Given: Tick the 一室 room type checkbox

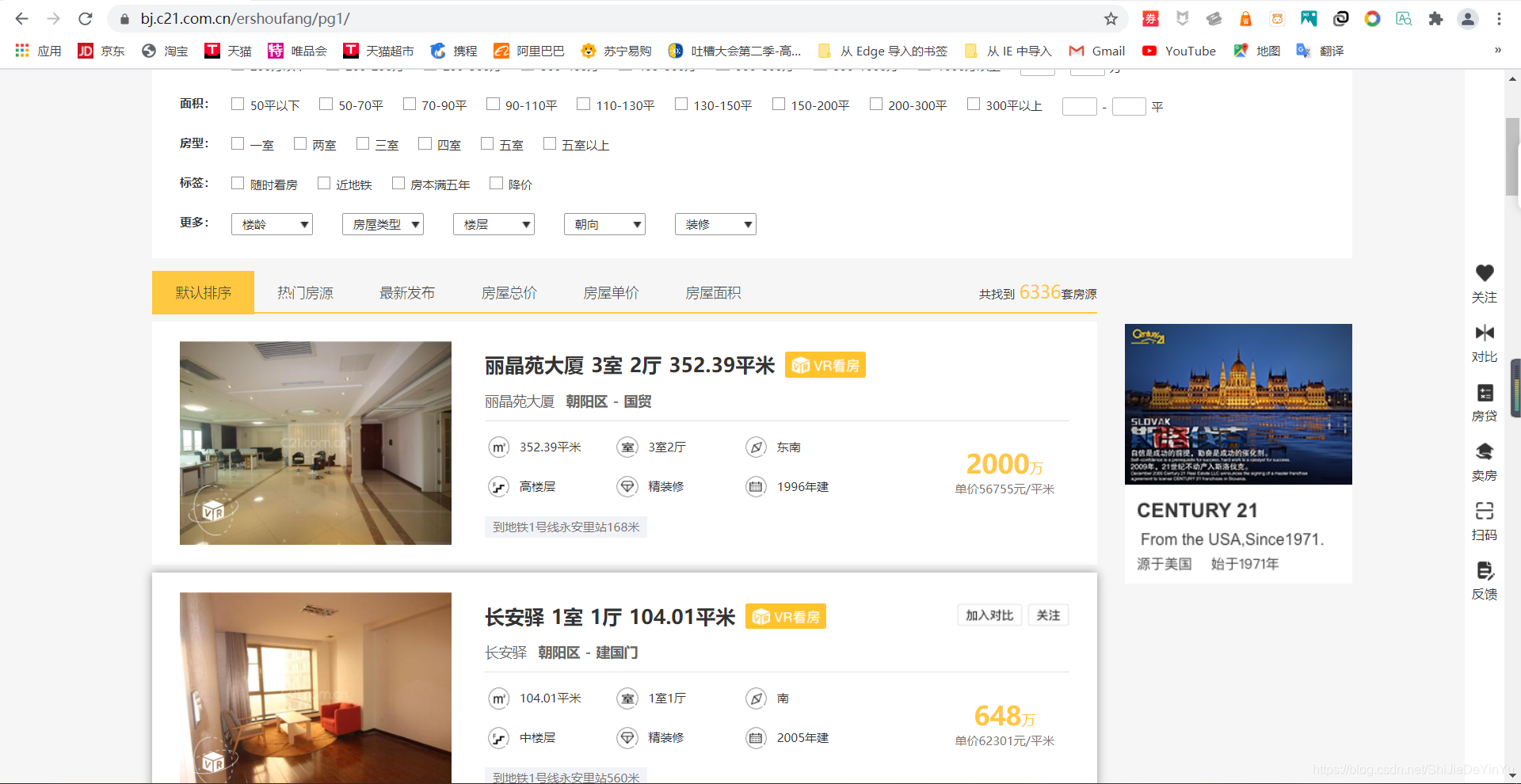Looking at the screenshot, I should point(238,143).
